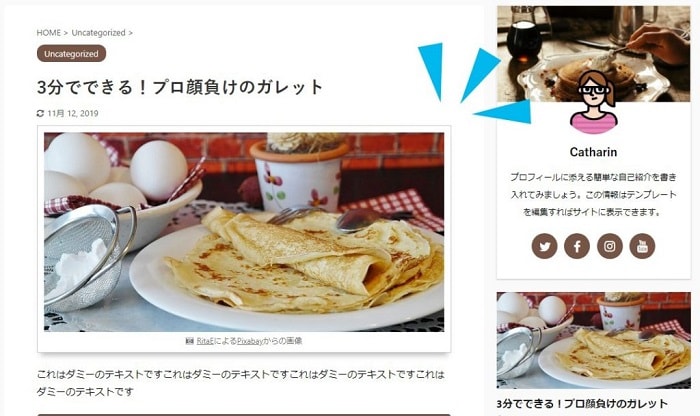The image size is (700, 416).
Task: Click Catharin's avatar illustration
Action: [594, 102]
